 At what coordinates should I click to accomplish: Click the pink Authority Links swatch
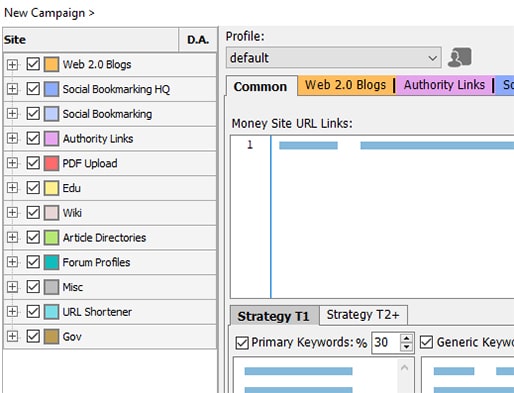pos(51,138)
